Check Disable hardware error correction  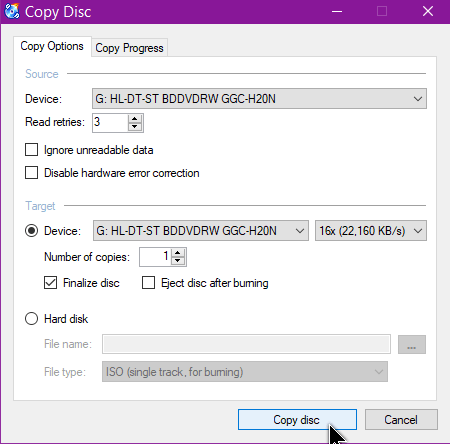click(x=31, y=173)
